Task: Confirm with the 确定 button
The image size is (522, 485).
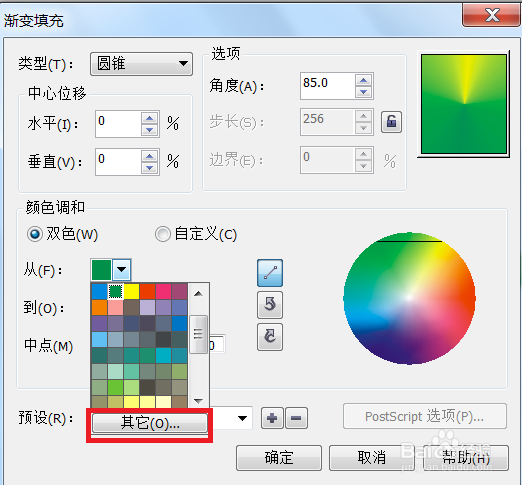Action: tap(279, 458)
